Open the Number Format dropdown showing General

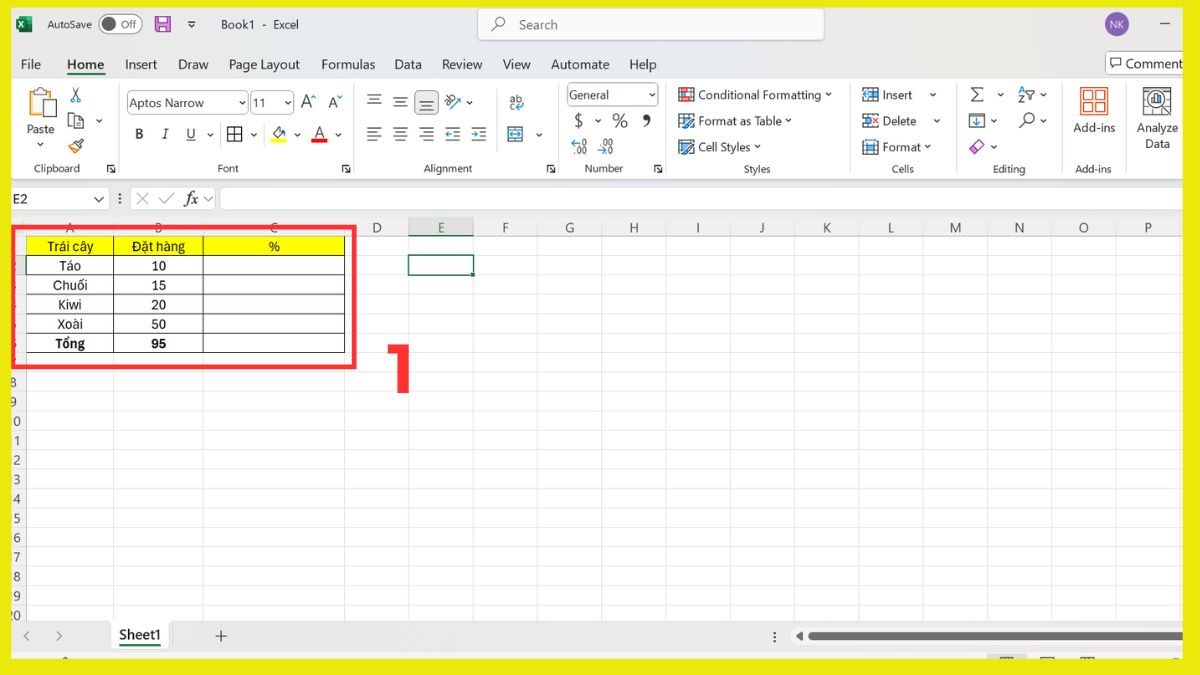611,94
